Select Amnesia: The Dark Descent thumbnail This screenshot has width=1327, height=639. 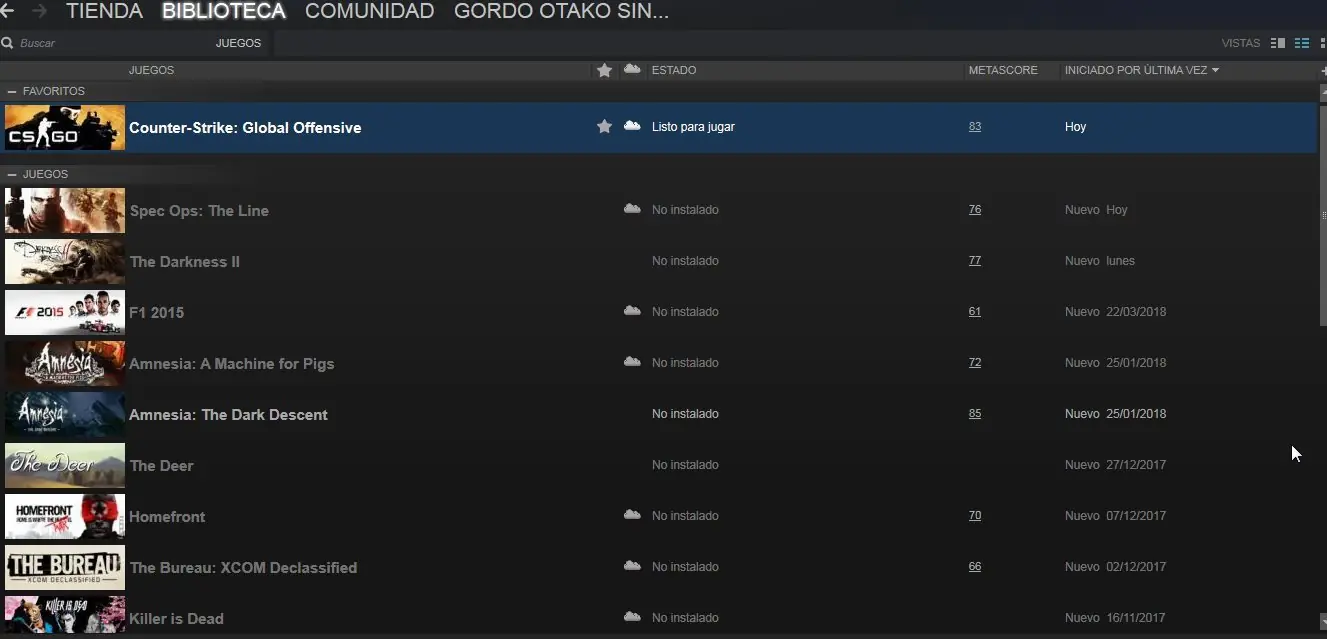[x=65, y=414]
